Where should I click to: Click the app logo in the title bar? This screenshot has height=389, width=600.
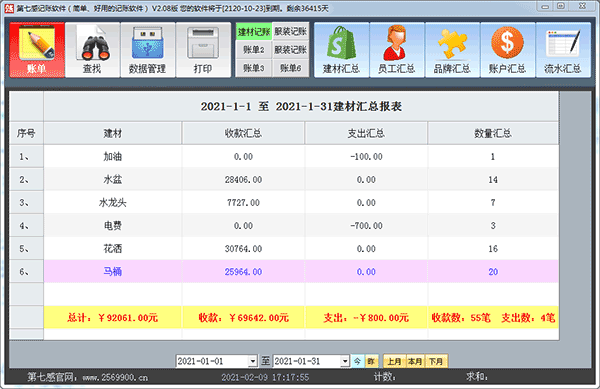(x=9, y=8)
